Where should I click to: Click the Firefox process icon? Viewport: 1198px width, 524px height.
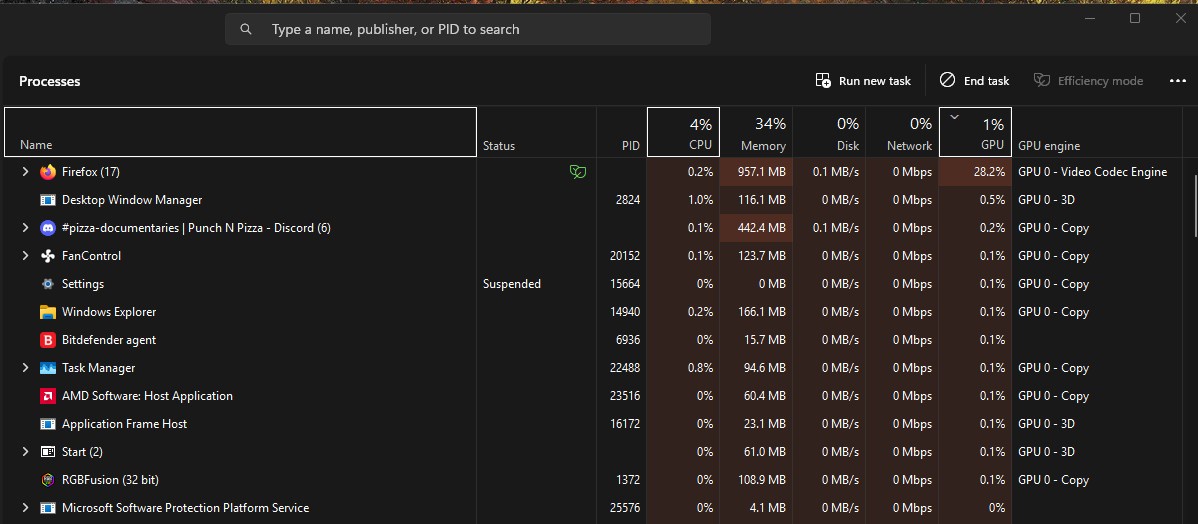[x=48, y=172]
